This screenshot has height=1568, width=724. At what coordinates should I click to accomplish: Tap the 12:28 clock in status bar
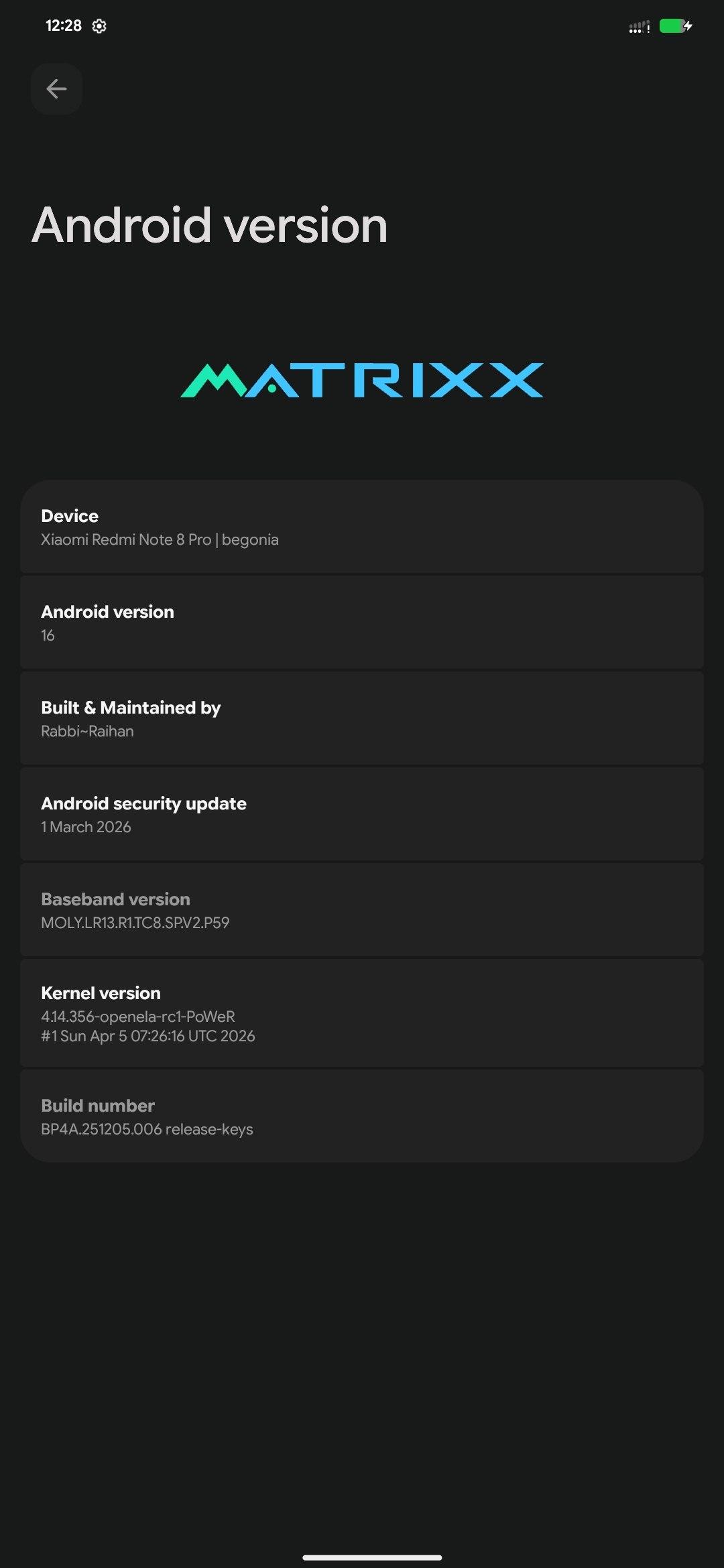pos(63,26)
